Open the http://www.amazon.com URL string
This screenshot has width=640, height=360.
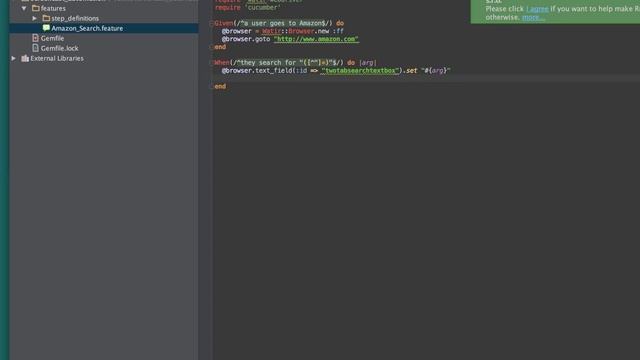[316, 39]
